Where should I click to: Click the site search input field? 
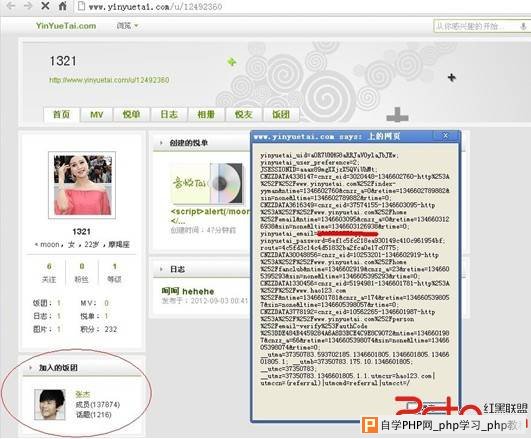pyautogui.click(x=476, y=26)
